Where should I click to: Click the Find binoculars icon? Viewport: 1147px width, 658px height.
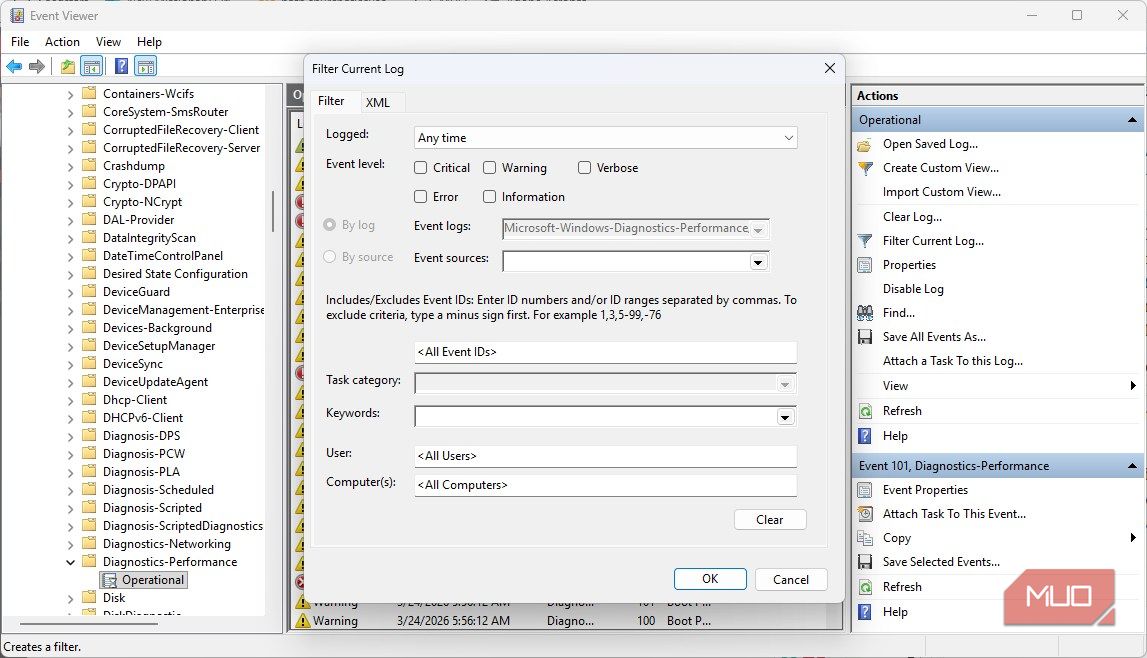tap(865, 313)
